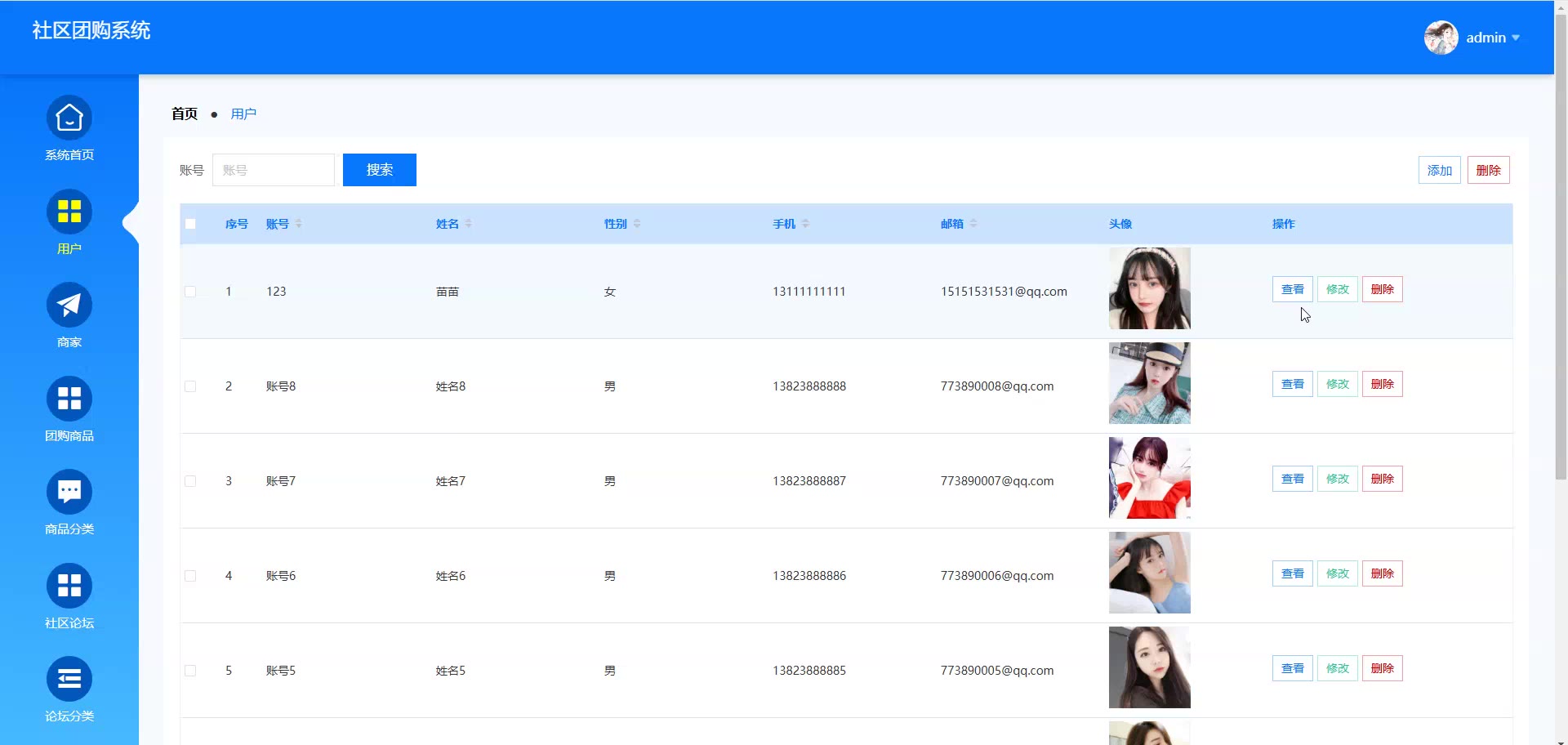Sort by 账号 column arrows
Image resolution: width=1568 pixels, height=745 pixels.
pyautogui.click(x=299, y=224)
